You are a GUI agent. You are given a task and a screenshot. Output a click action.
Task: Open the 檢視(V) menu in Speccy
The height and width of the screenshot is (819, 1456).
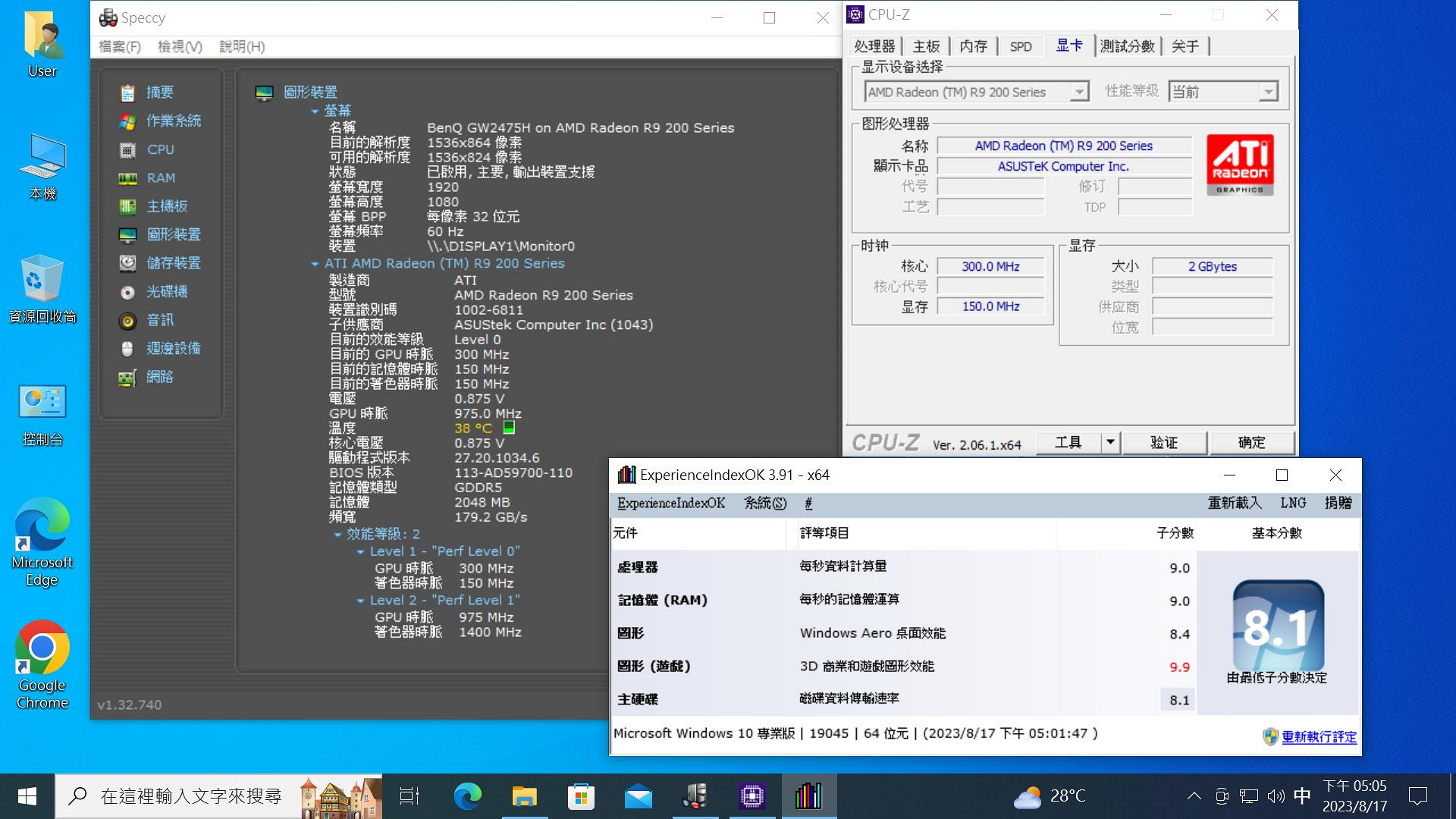click(x=180, y=47)
